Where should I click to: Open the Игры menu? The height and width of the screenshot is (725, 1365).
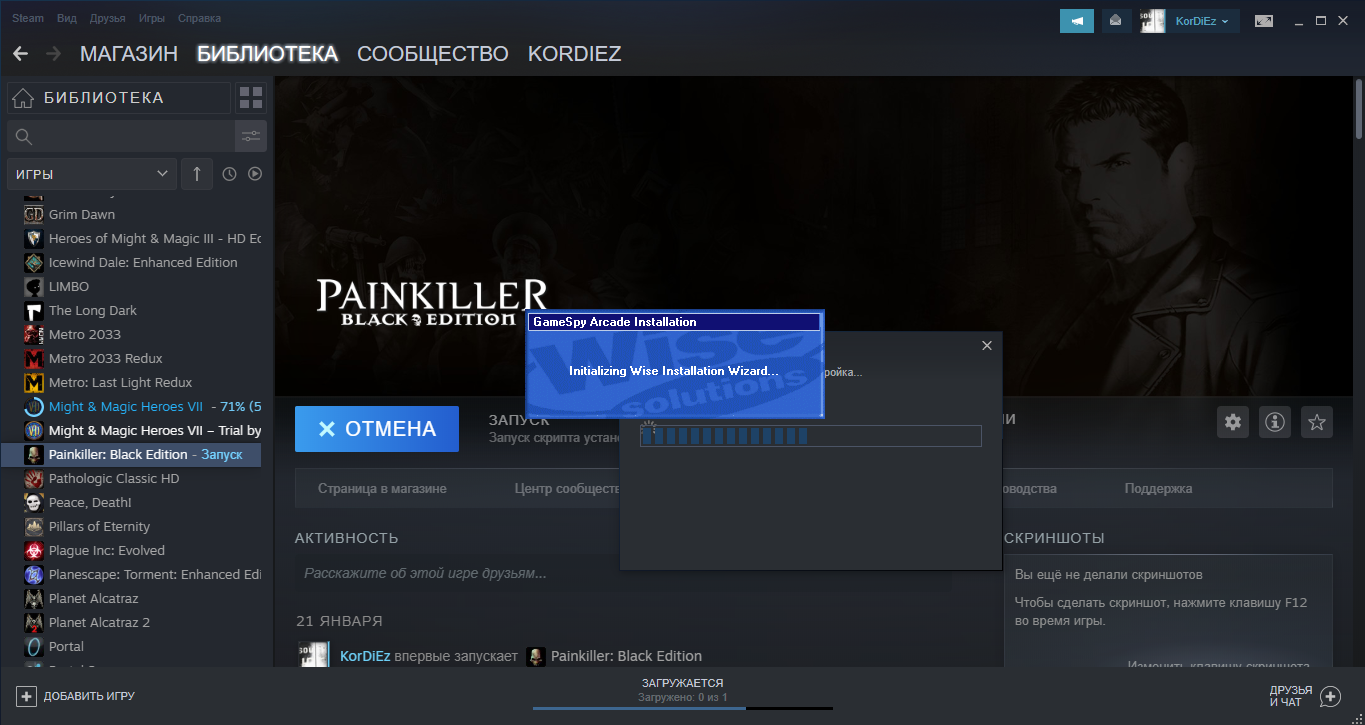(x=152, y=19)
